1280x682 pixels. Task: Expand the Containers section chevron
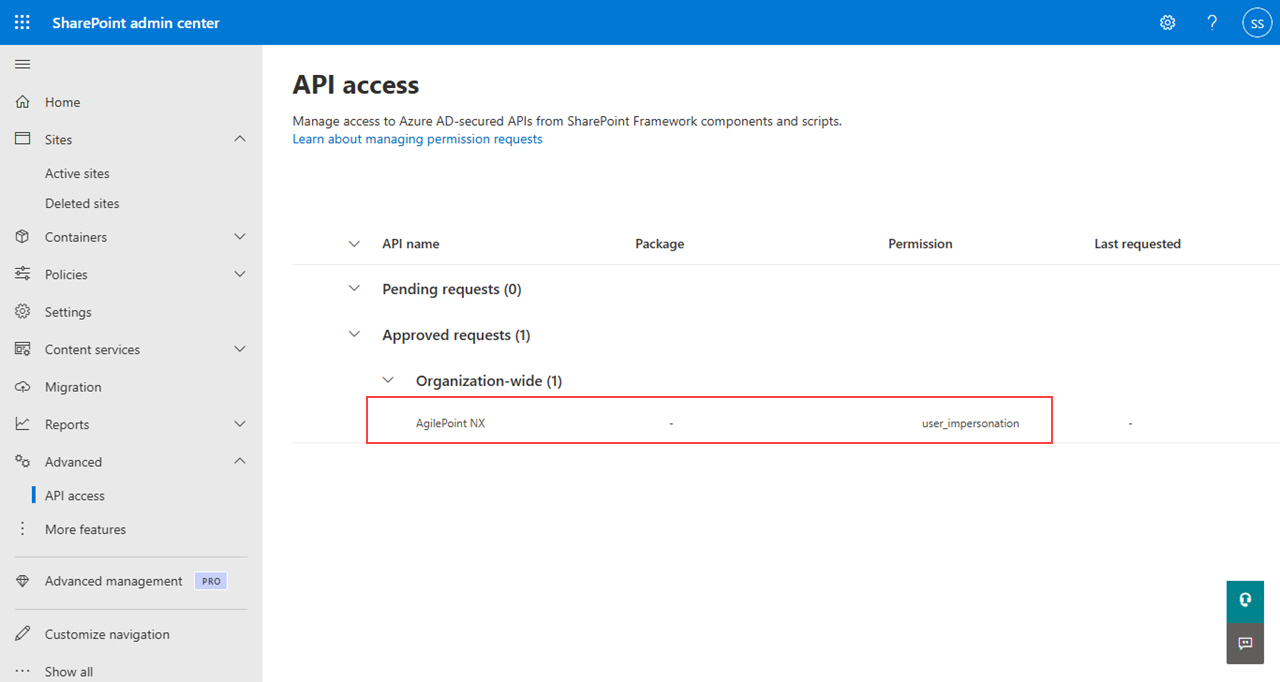[x=239, y=237]
